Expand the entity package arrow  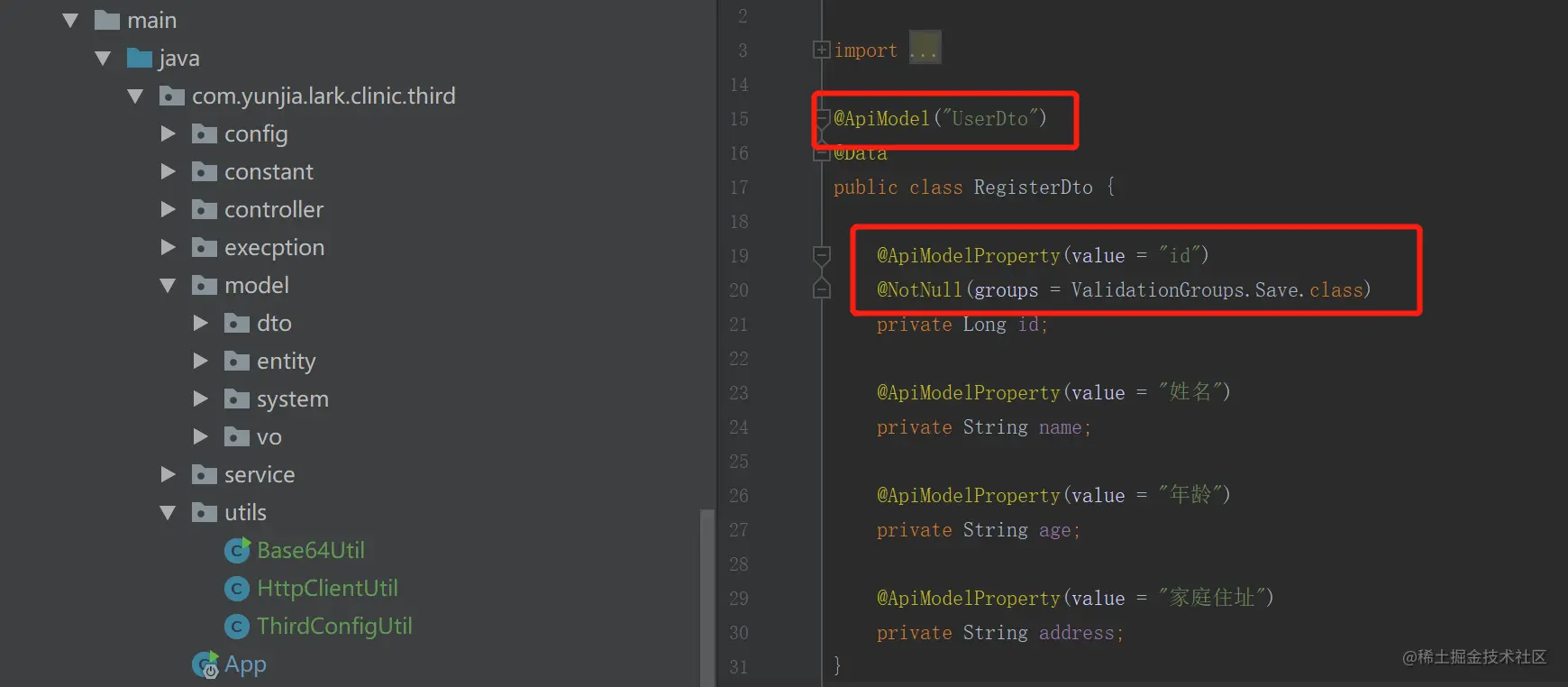pyautogui.click(x=200, y=361)
